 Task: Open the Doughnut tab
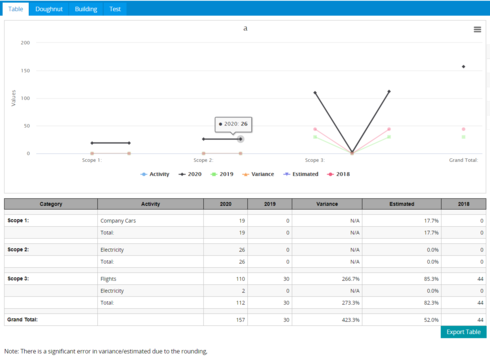(x=49, y=9)
